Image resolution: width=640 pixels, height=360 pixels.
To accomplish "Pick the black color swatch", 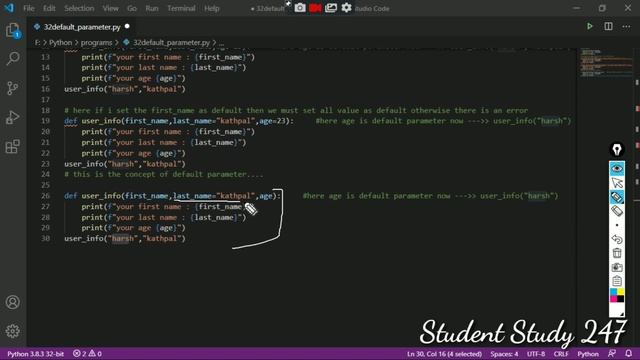I will click(x=620, y=299).
